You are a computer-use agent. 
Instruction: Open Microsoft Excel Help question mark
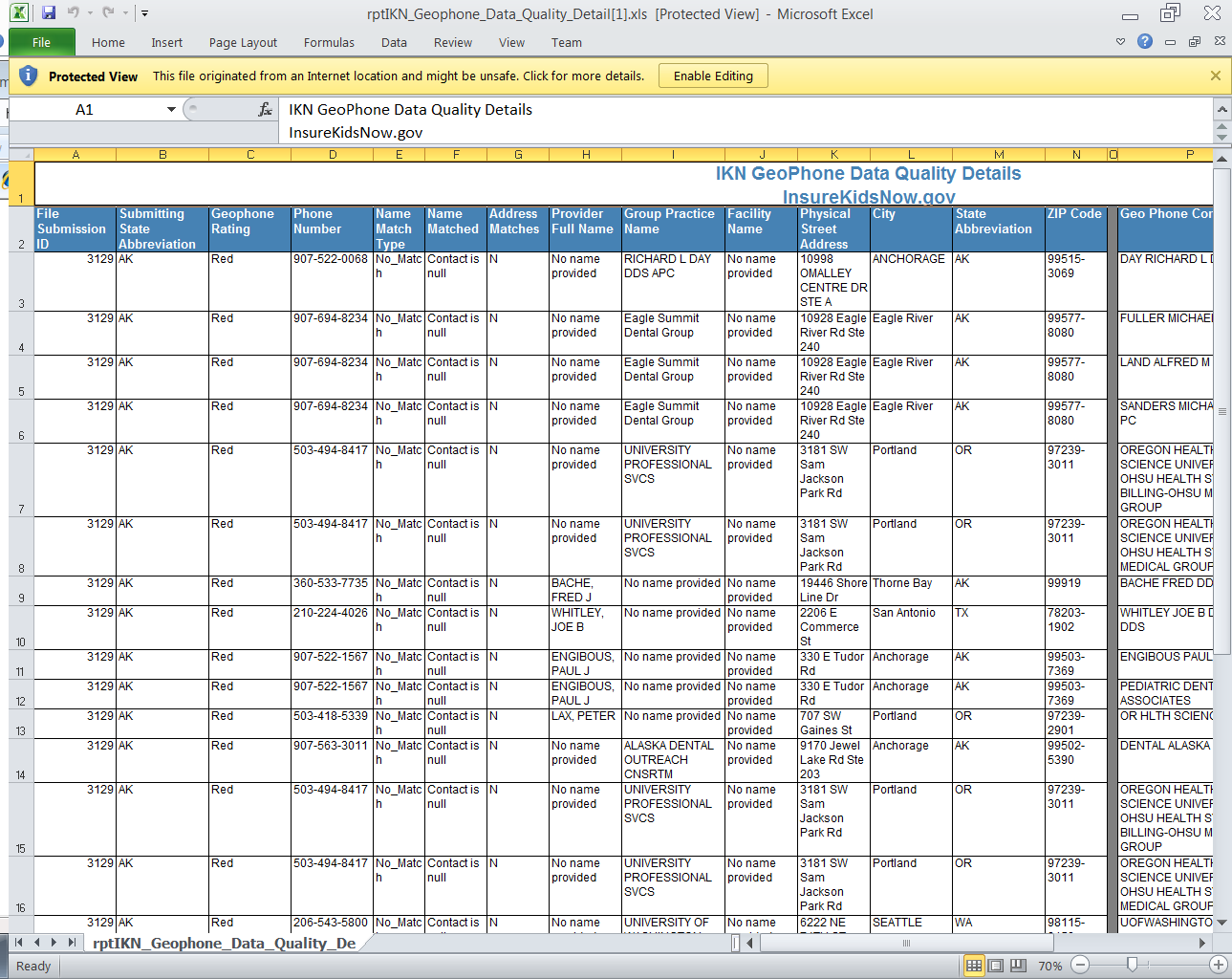tap(1145, 42)
